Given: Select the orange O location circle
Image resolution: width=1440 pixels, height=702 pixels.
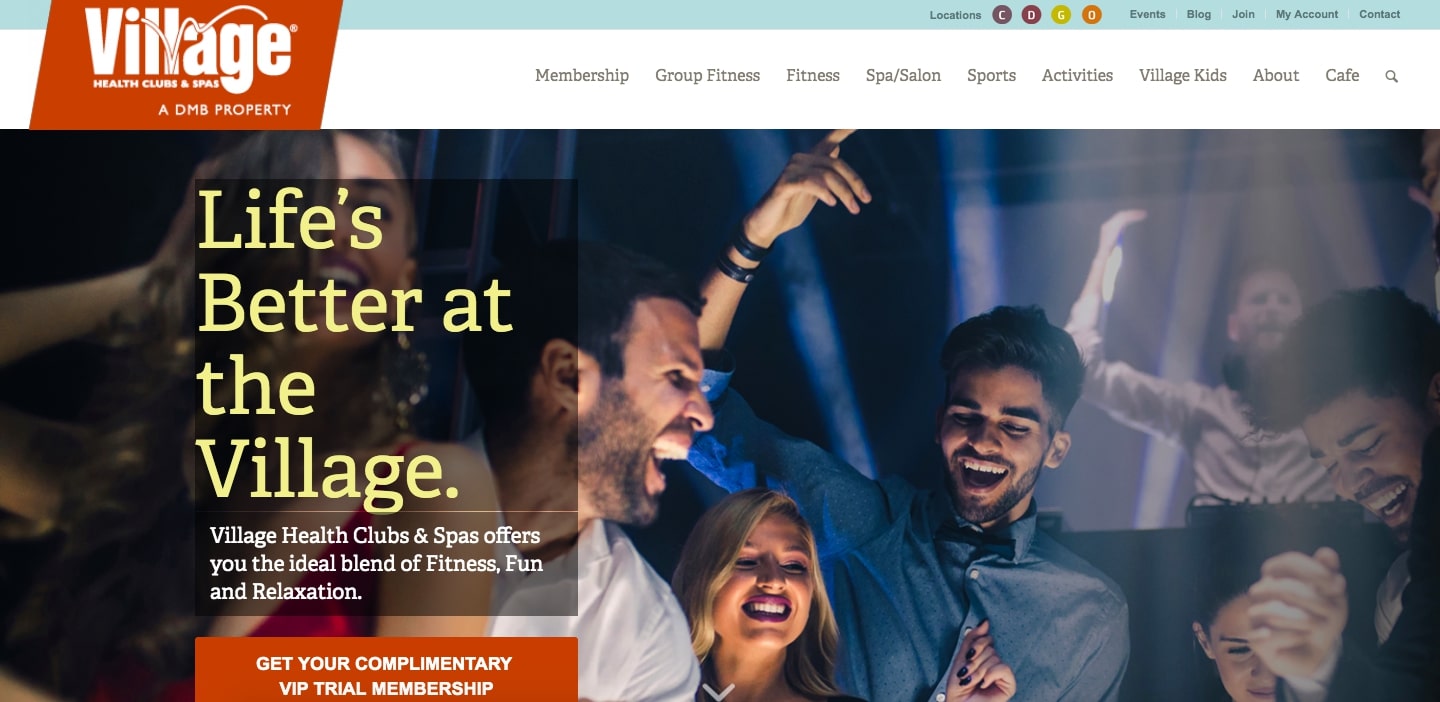Looking at the screenshot, I should click(x=1092, y=15).
